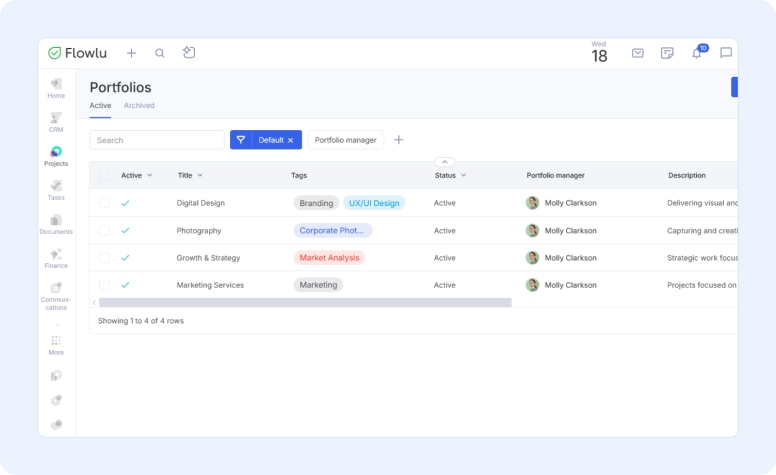776x475 pixels.
Task: Tick the checkbox for Digital Design row
Action: coord(104,203)
